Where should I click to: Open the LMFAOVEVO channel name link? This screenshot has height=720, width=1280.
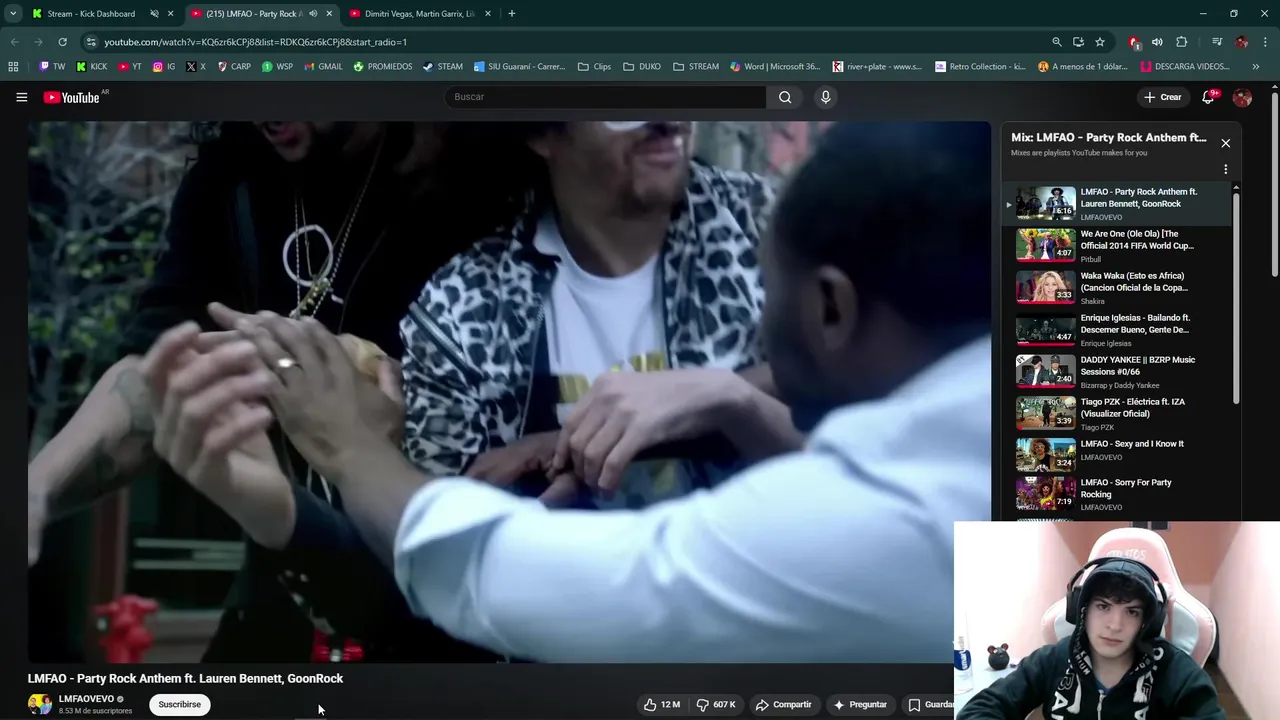coord(86,699)
